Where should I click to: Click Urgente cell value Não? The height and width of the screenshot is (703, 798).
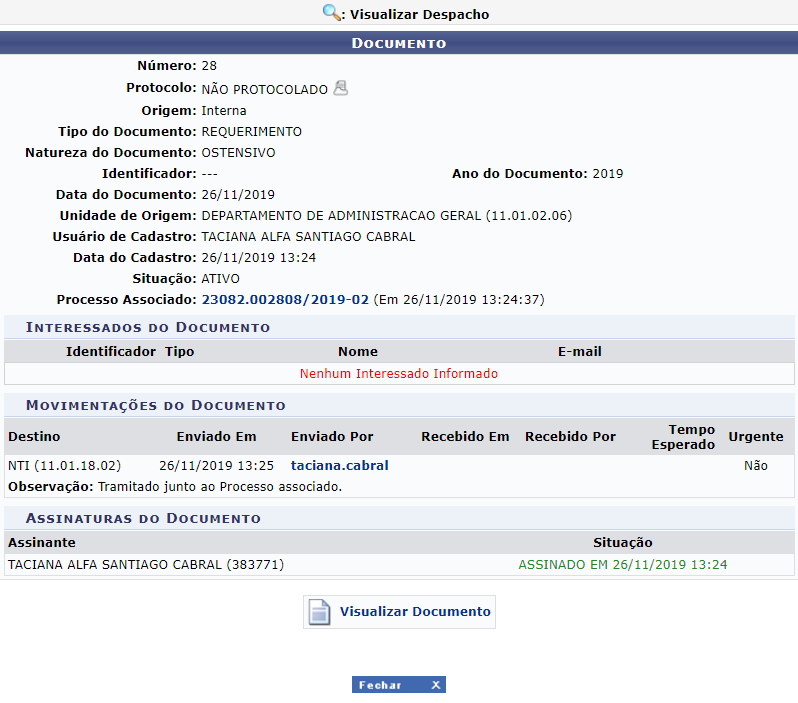click(x=756, y=465)
